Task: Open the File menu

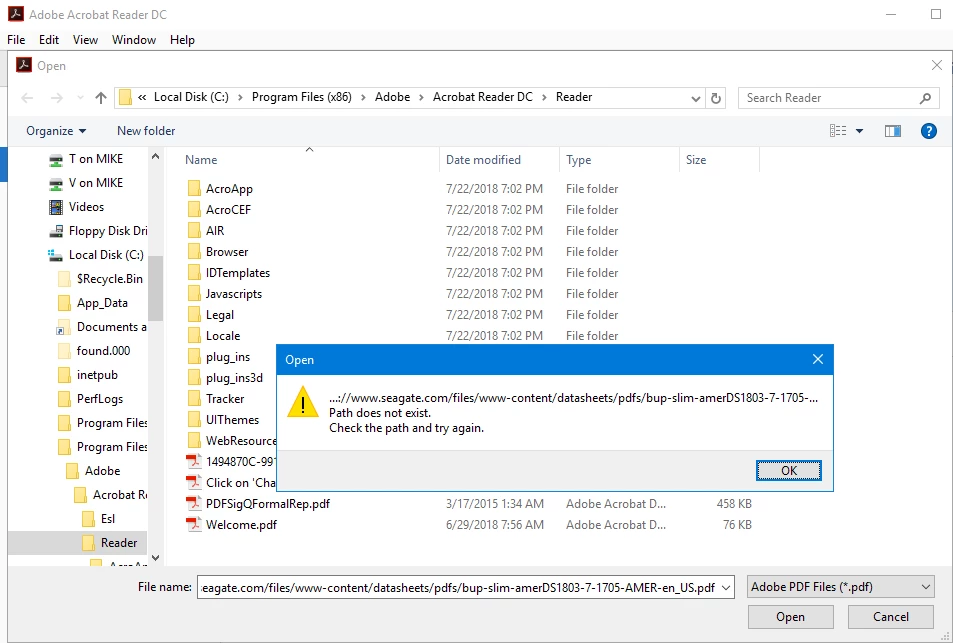Action: tap(16, 40)
